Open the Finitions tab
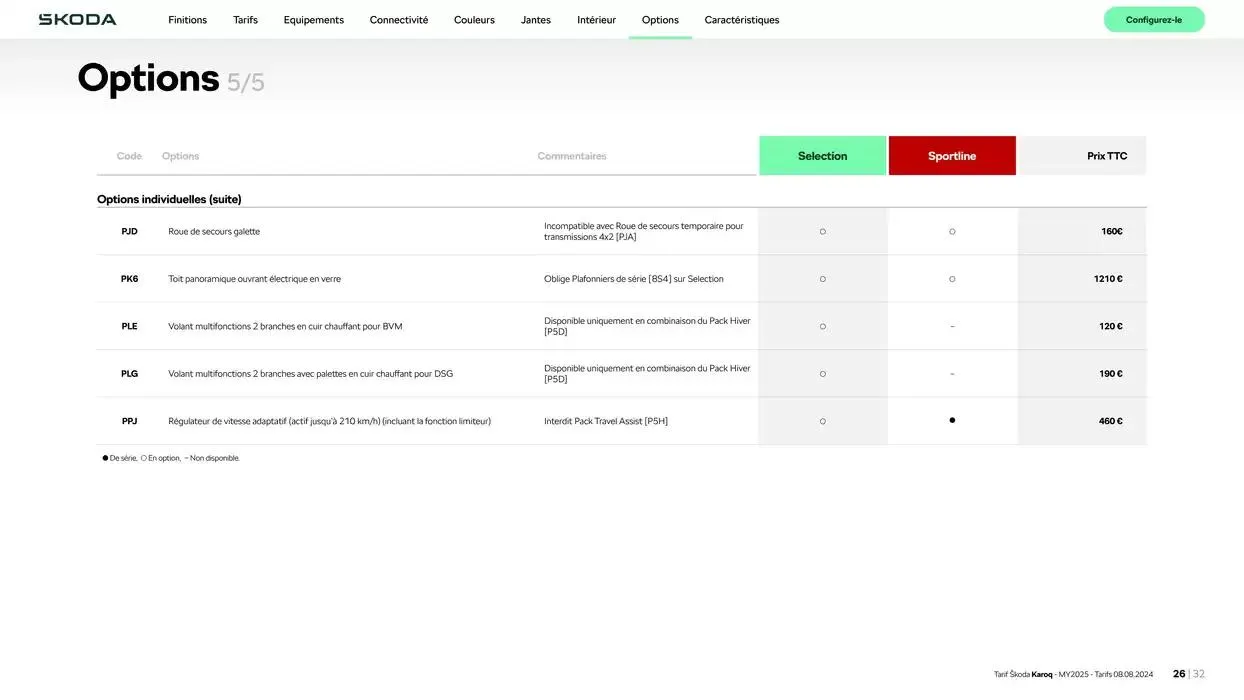 tap(187, 20)
